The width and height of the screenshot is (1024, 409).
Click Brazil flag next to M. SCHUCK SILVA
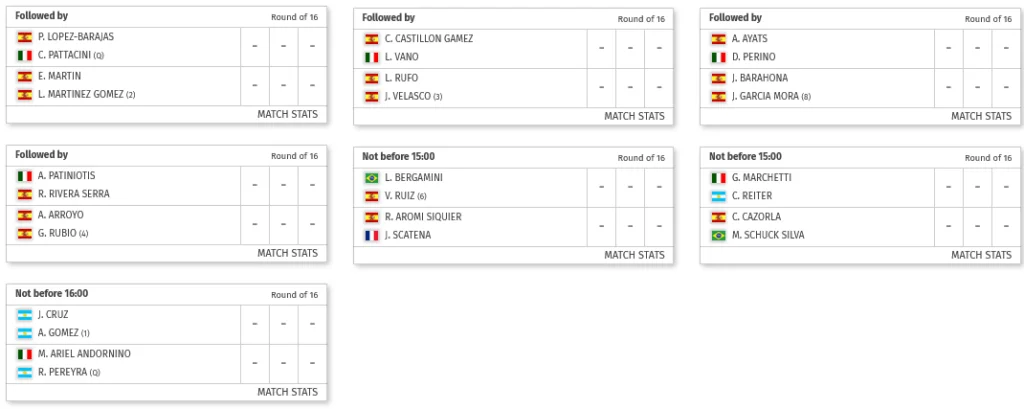(x=718, y=235)
